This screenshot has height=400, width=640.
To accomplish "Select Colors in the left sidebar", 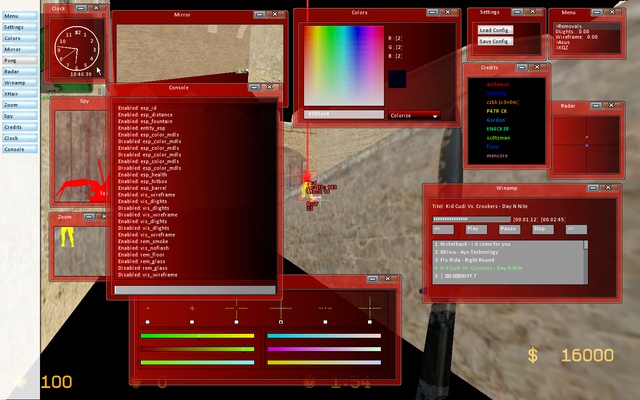I will 20,38.
